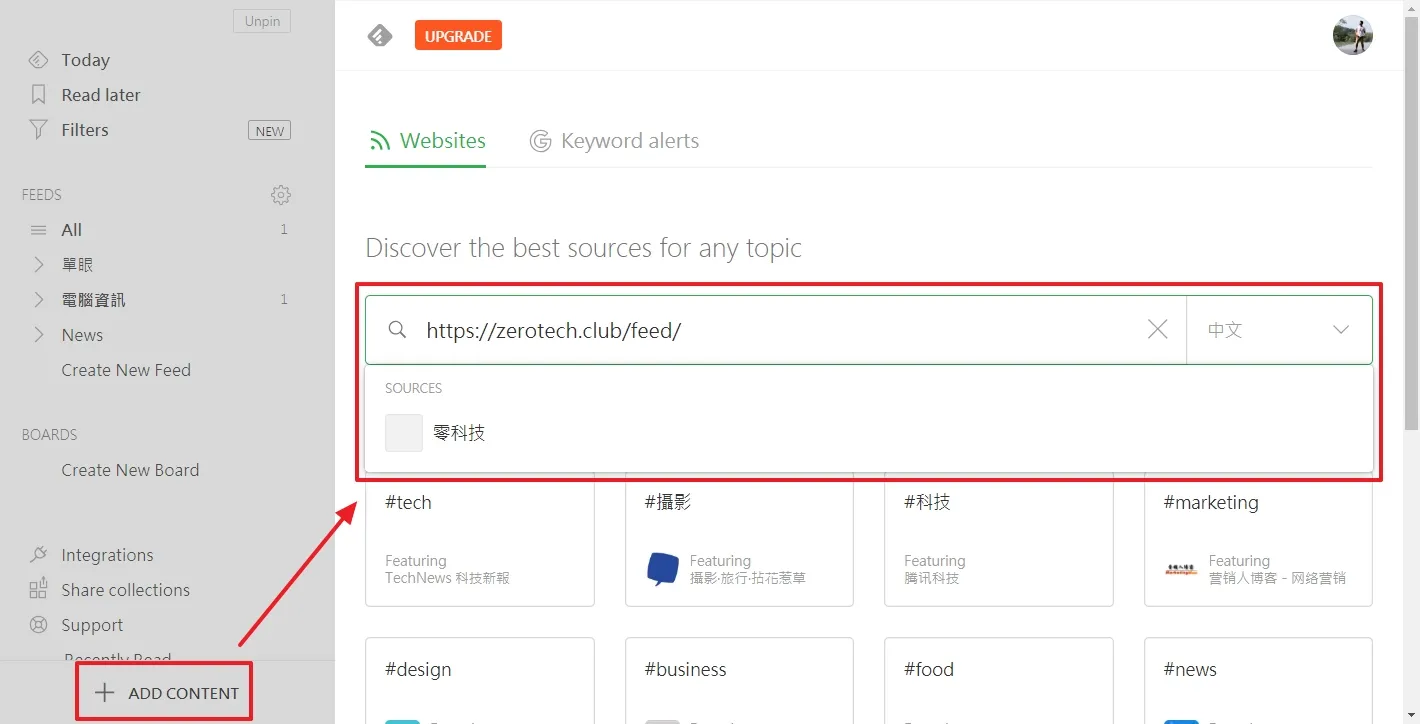Image resolution: width=1420 pixels, height=724 pixels.
Task: Open the #科技 topic card
Action: pos(999,543)
